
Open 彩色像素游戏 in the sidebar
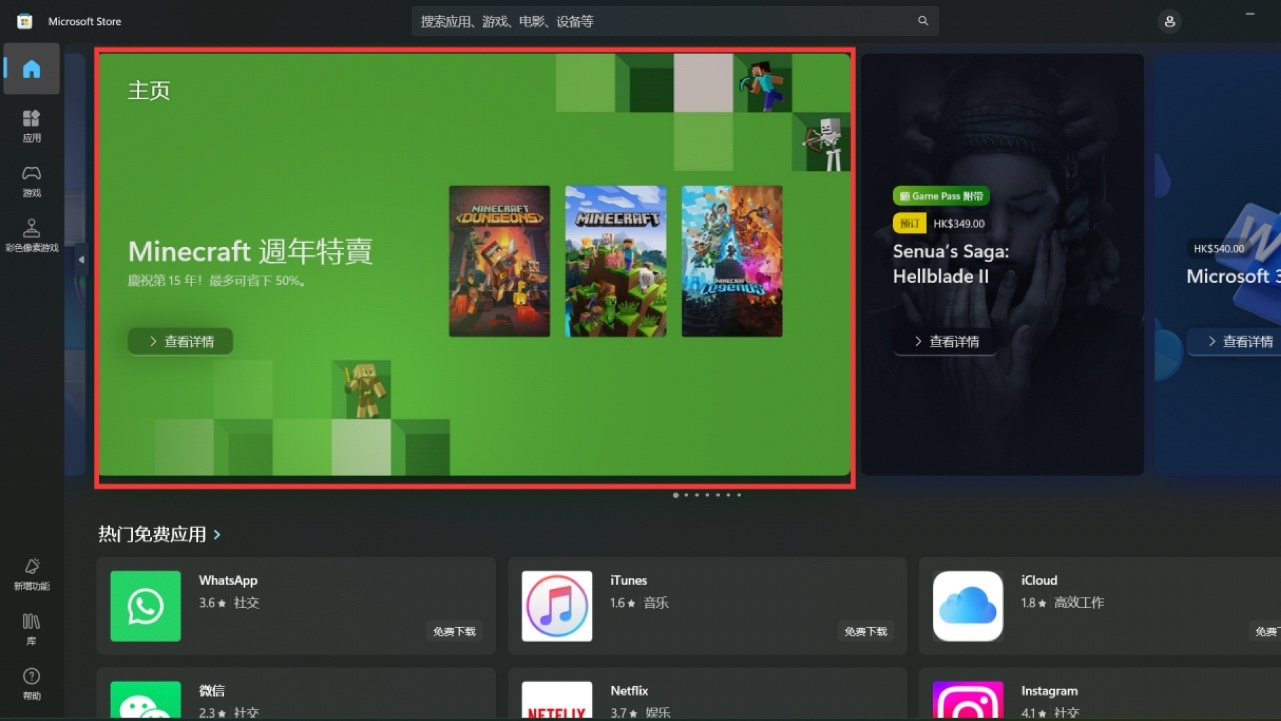point(31,236)
